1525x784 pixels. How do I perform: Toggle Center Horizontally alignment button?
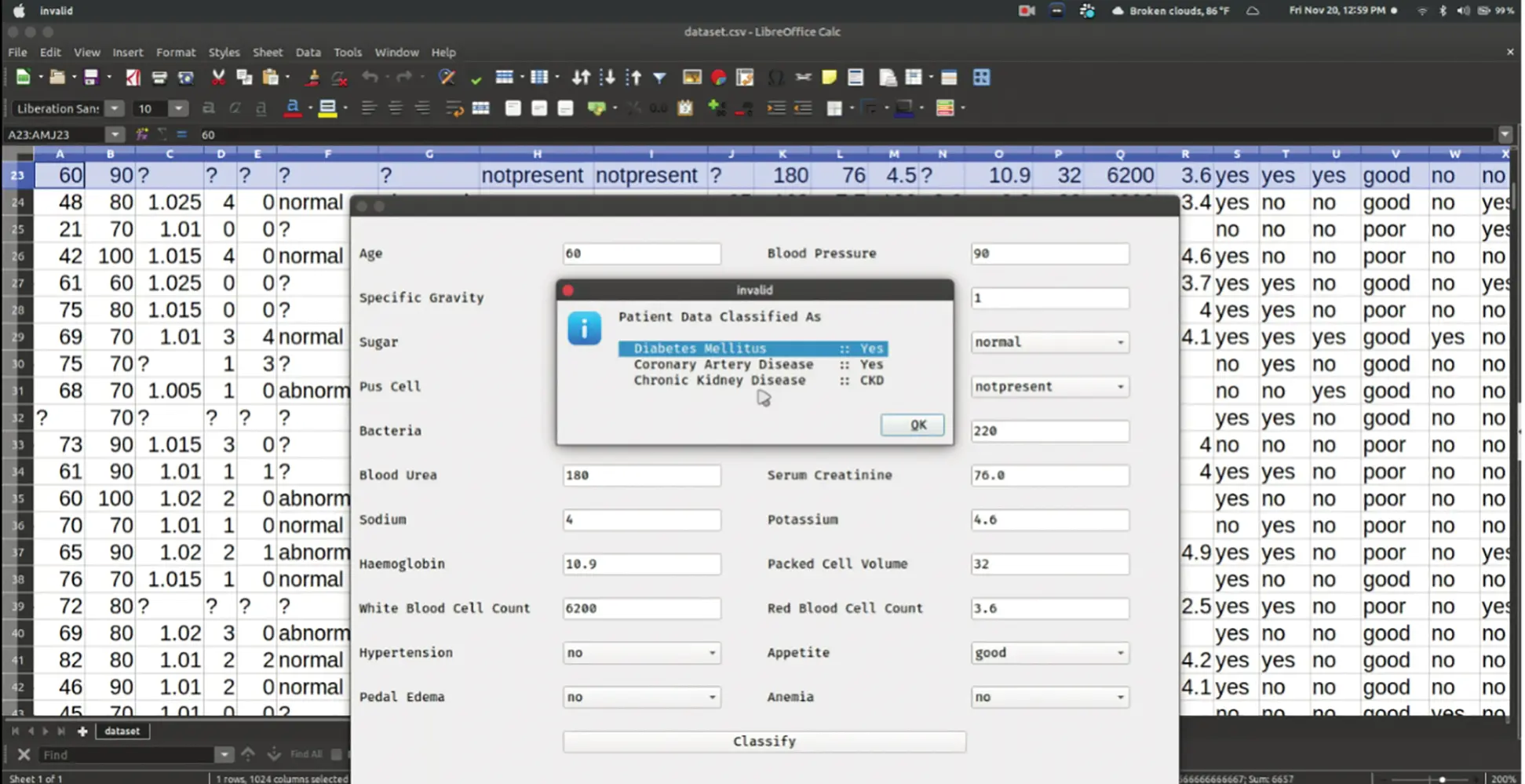click(x=396, y=108)
